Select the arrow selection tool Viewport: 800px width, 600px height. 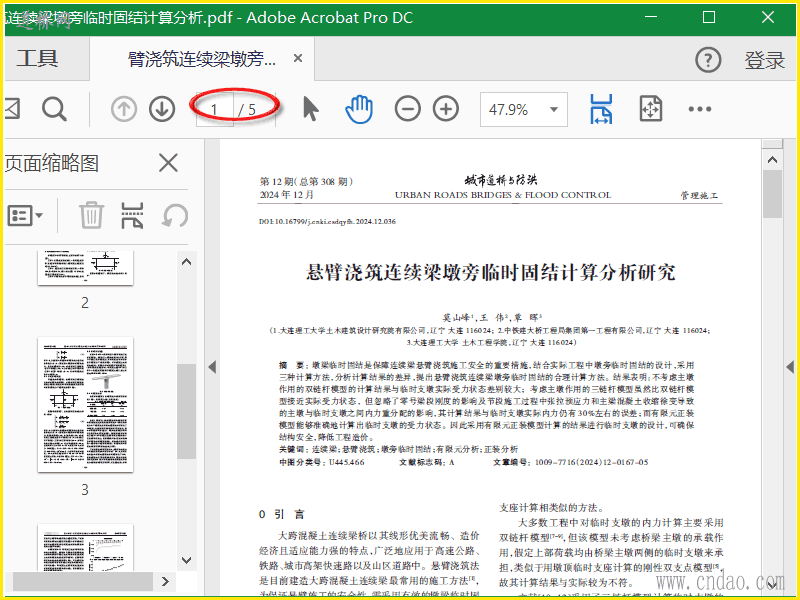tap(310, 109)
